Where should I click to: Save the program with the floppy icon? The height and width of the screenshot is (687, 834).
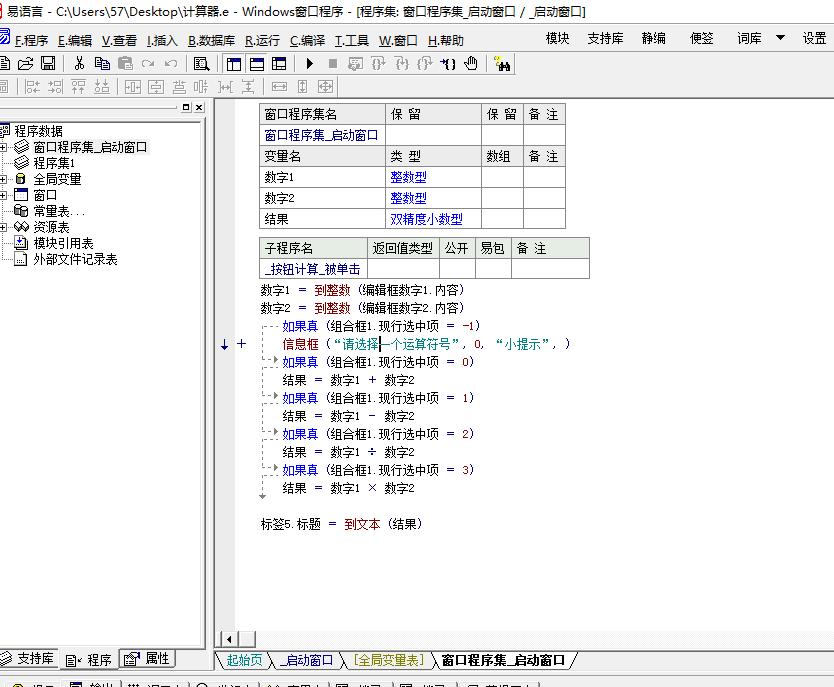pyautogui.click(x=48, y=64)
